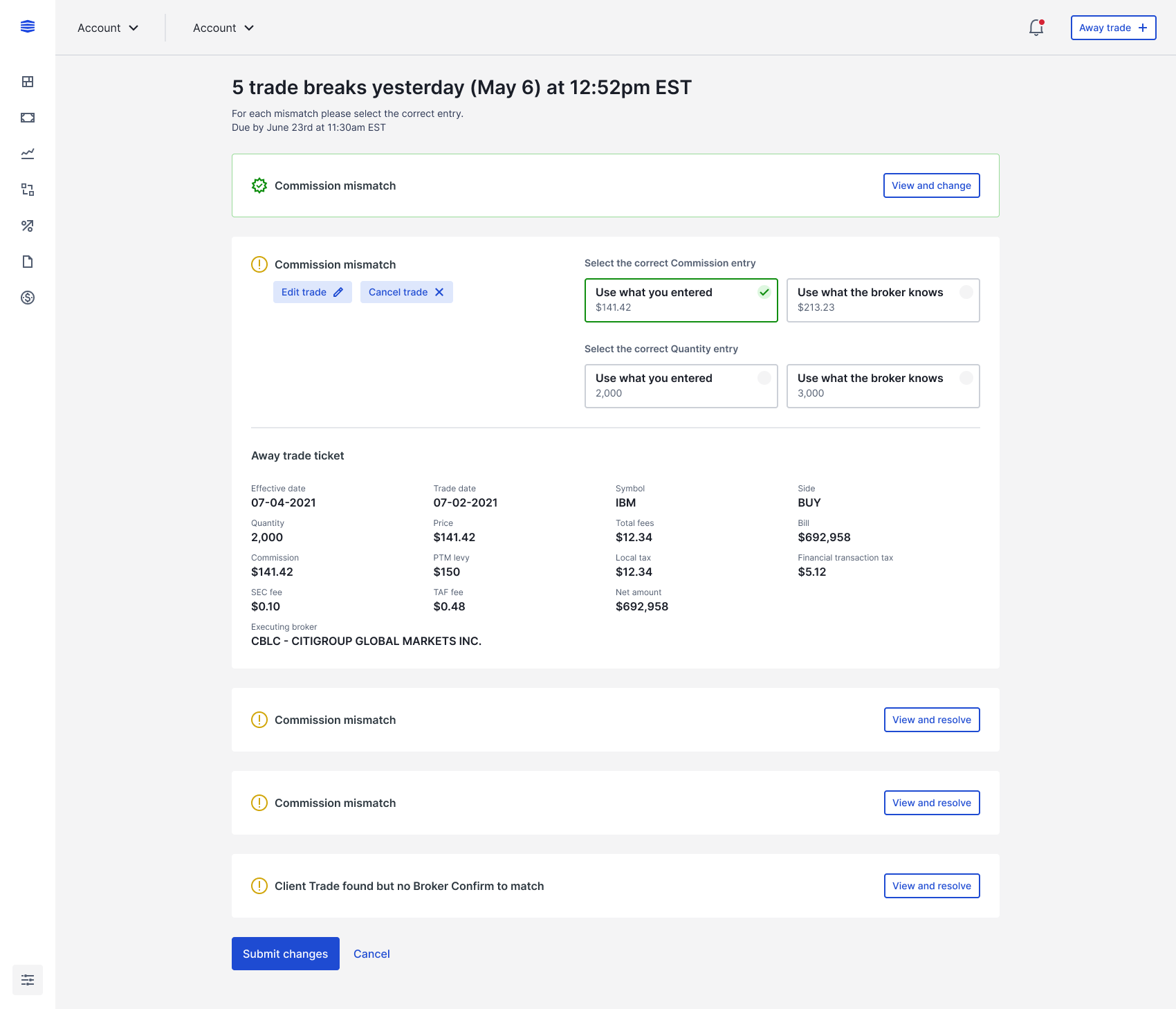Select broker's quantity of 3,000
Image resolution: width=1176 pixels, height=1009 pixels.
pyautogui.click(x=883, y=385)
